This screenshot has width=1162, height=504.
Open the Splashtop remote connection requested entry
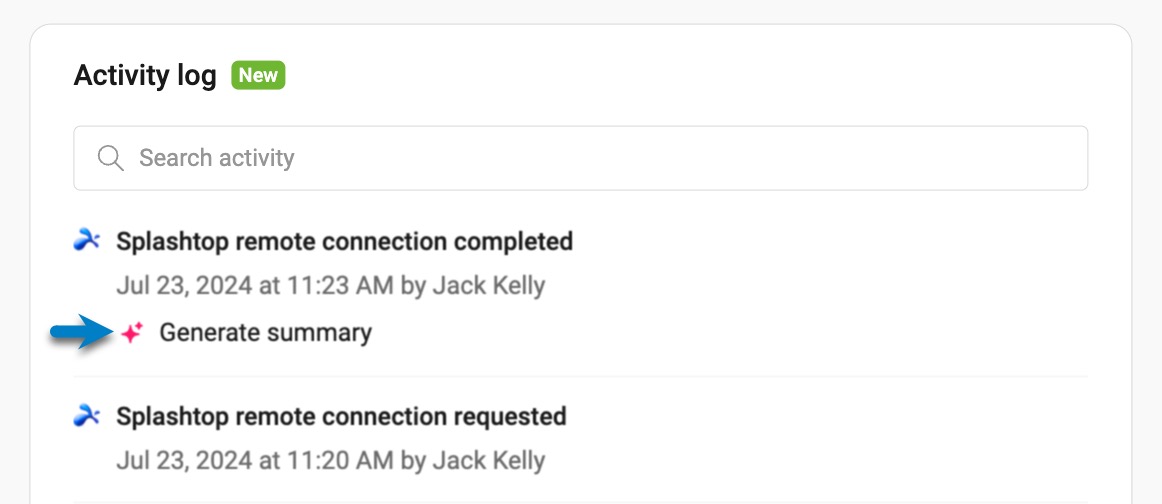point(341,417)
